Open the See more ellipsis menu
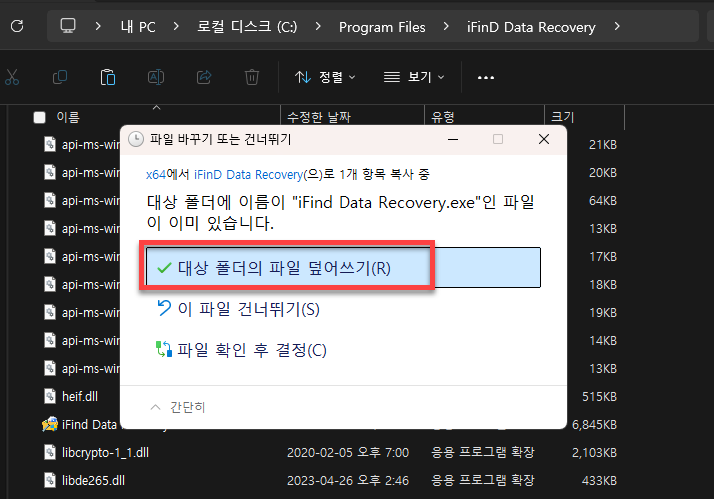714x499 pixels. pos(486,77)
